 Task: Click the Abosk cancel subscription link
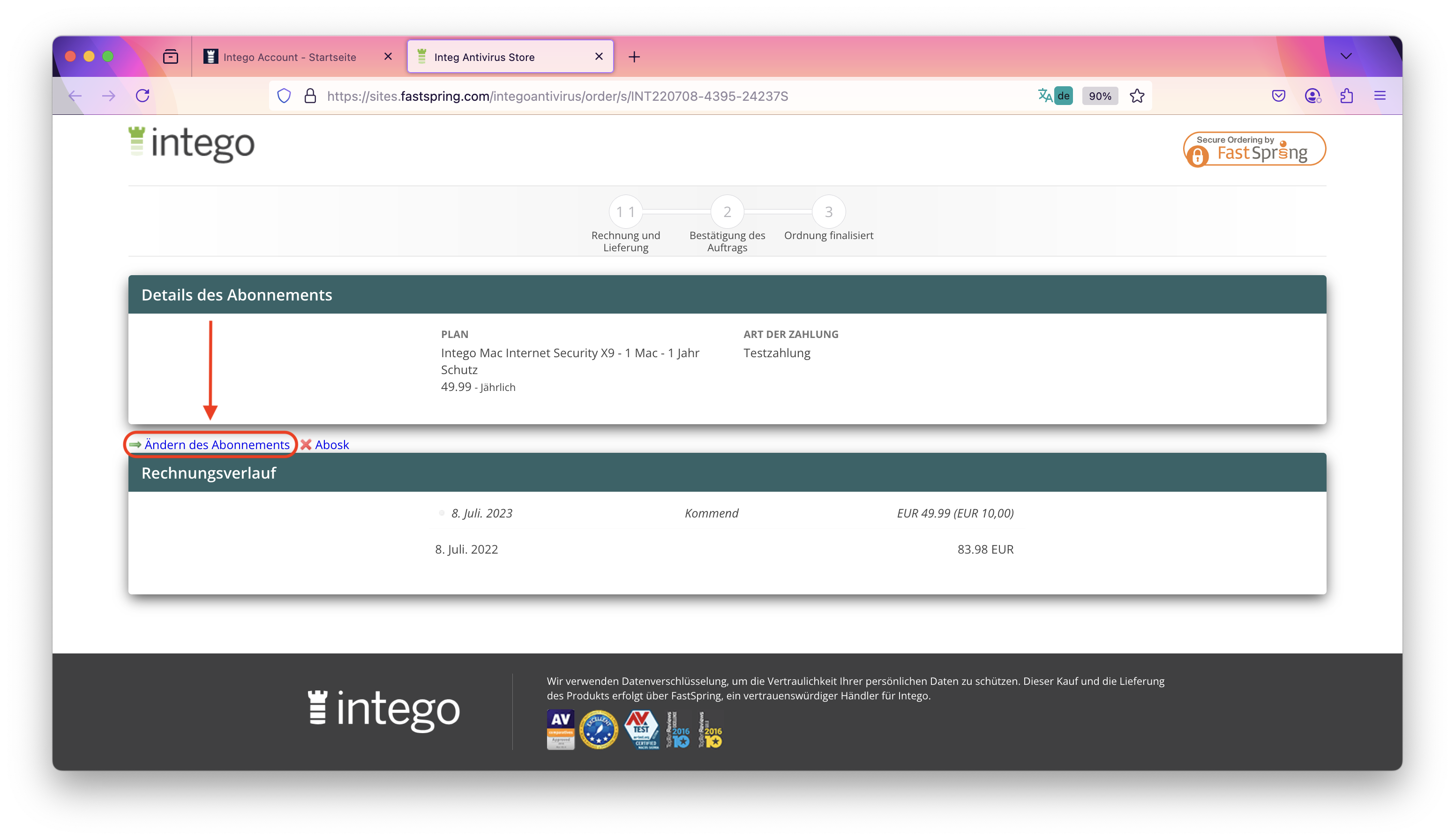(332, 444)
